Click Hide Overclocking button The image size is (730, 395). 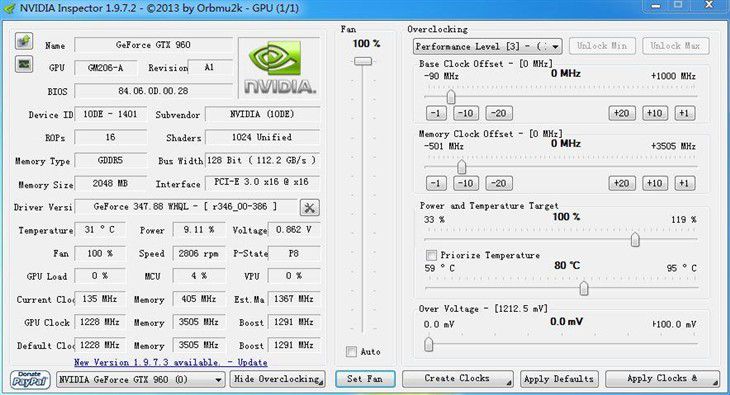(277, 379)
